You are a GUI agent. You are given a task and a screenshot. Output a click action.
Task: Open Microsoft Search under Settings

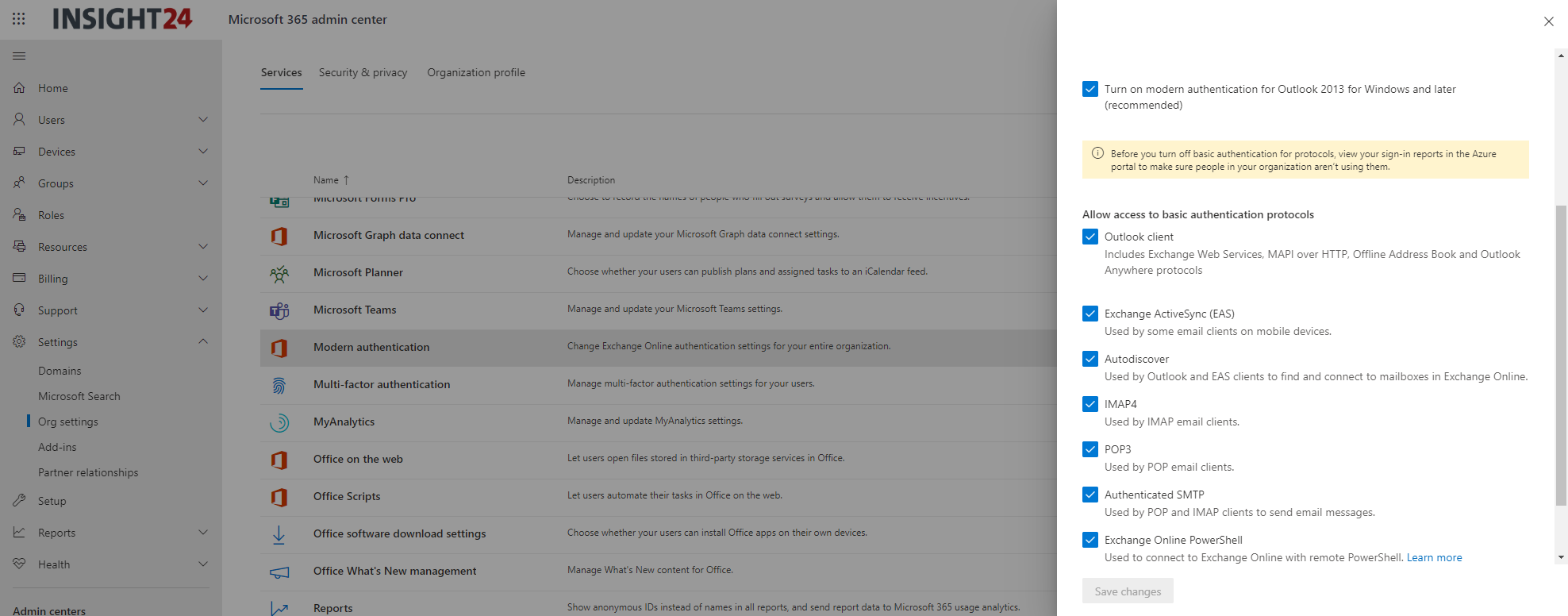point(79,396)
